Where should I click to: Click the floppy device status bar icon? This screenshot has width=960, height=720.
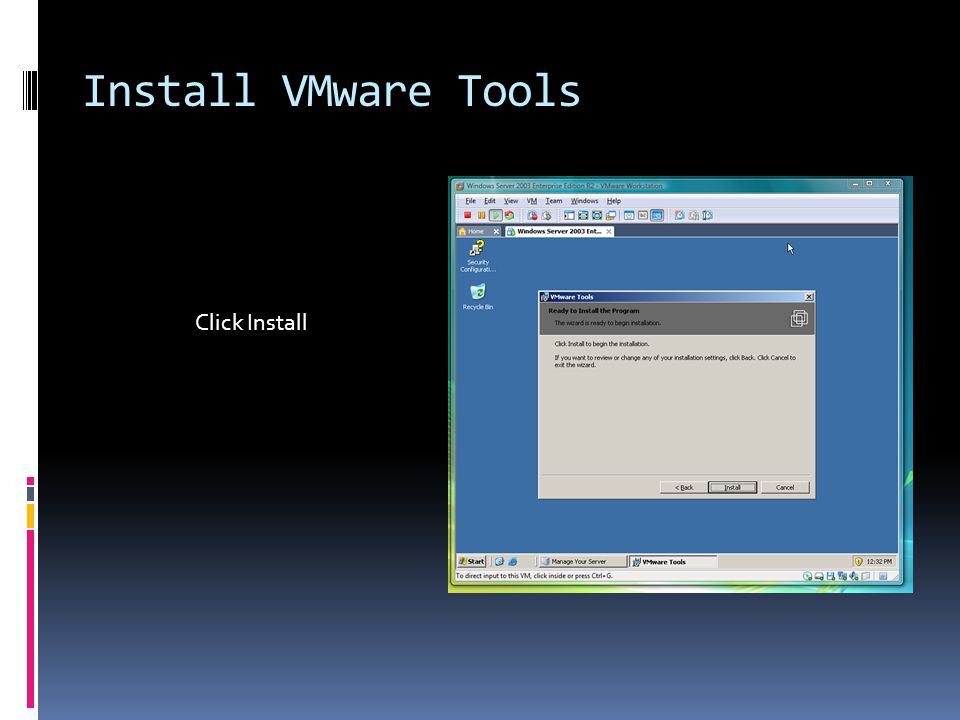tap(831, 576)
